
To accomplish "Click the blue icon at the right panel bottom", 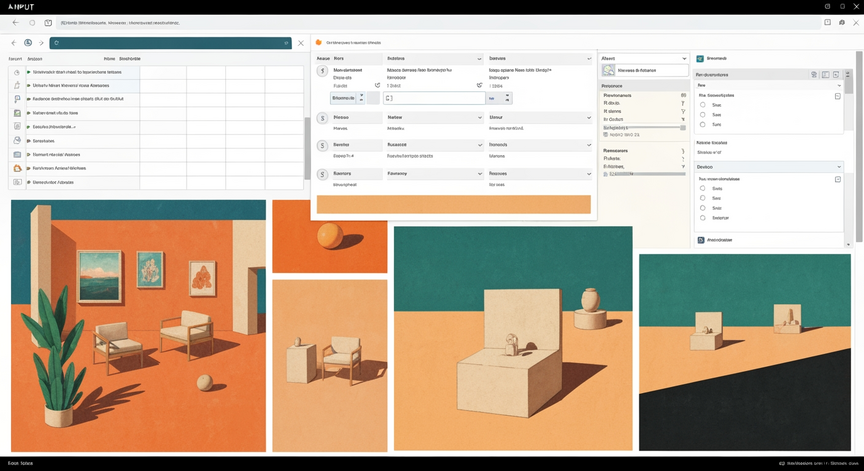I will pyautogui.click(x=701, y=240).
